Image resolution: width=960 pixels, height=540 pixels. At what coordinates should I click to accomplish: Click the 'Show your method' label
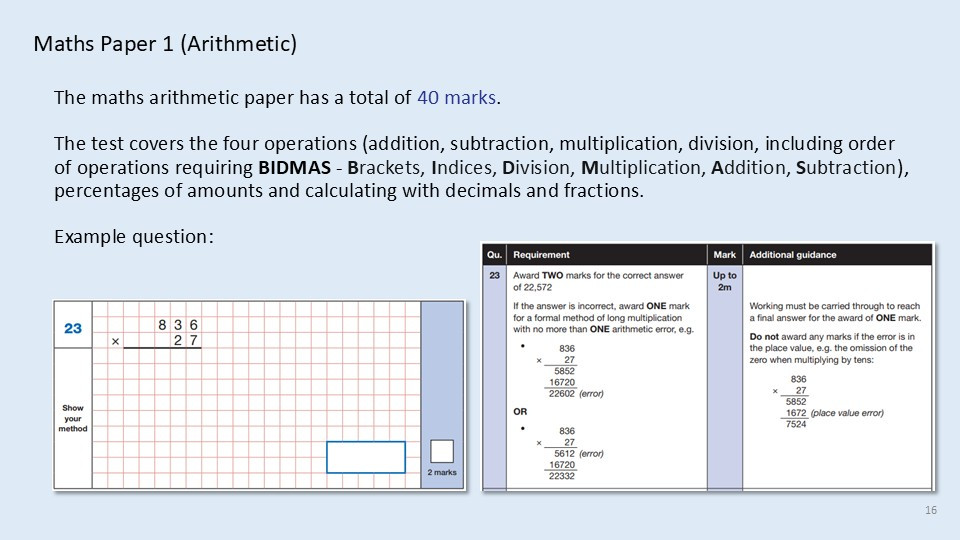click(x=73, y=418)
